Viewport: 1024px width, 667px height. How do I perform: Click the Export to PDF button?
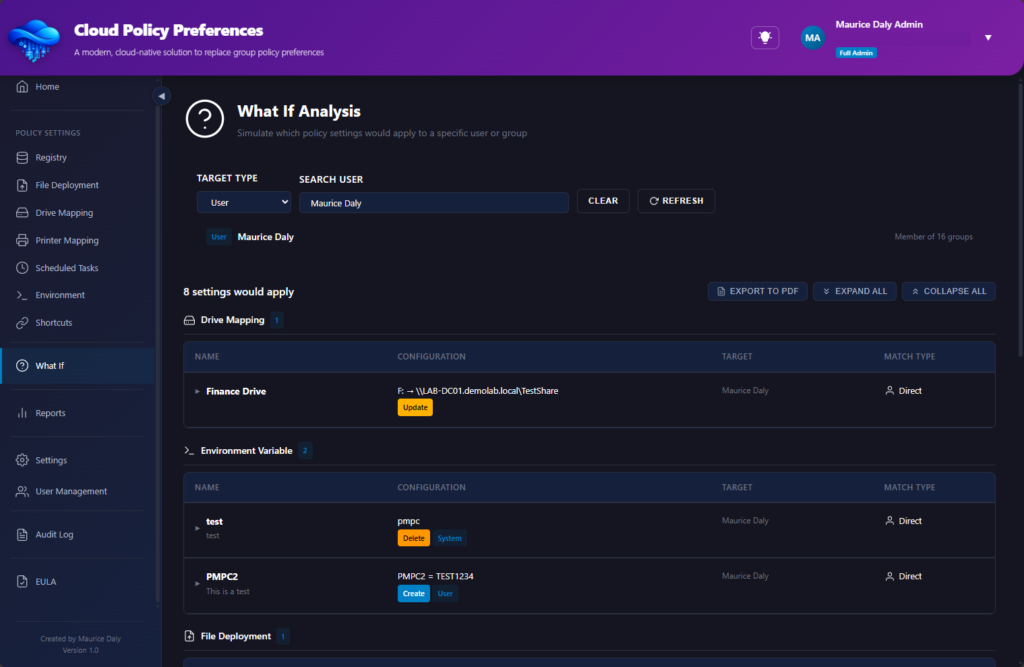[x=757, y=292]
